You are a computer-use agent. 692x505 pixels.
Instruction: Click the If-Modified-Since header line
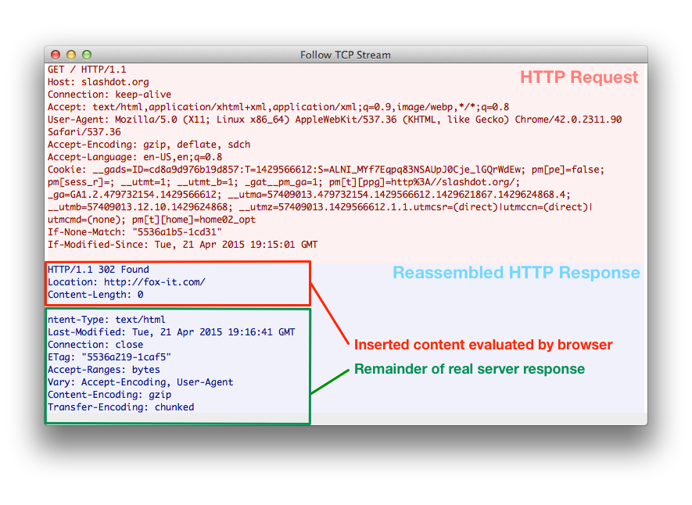click(183, 245)
